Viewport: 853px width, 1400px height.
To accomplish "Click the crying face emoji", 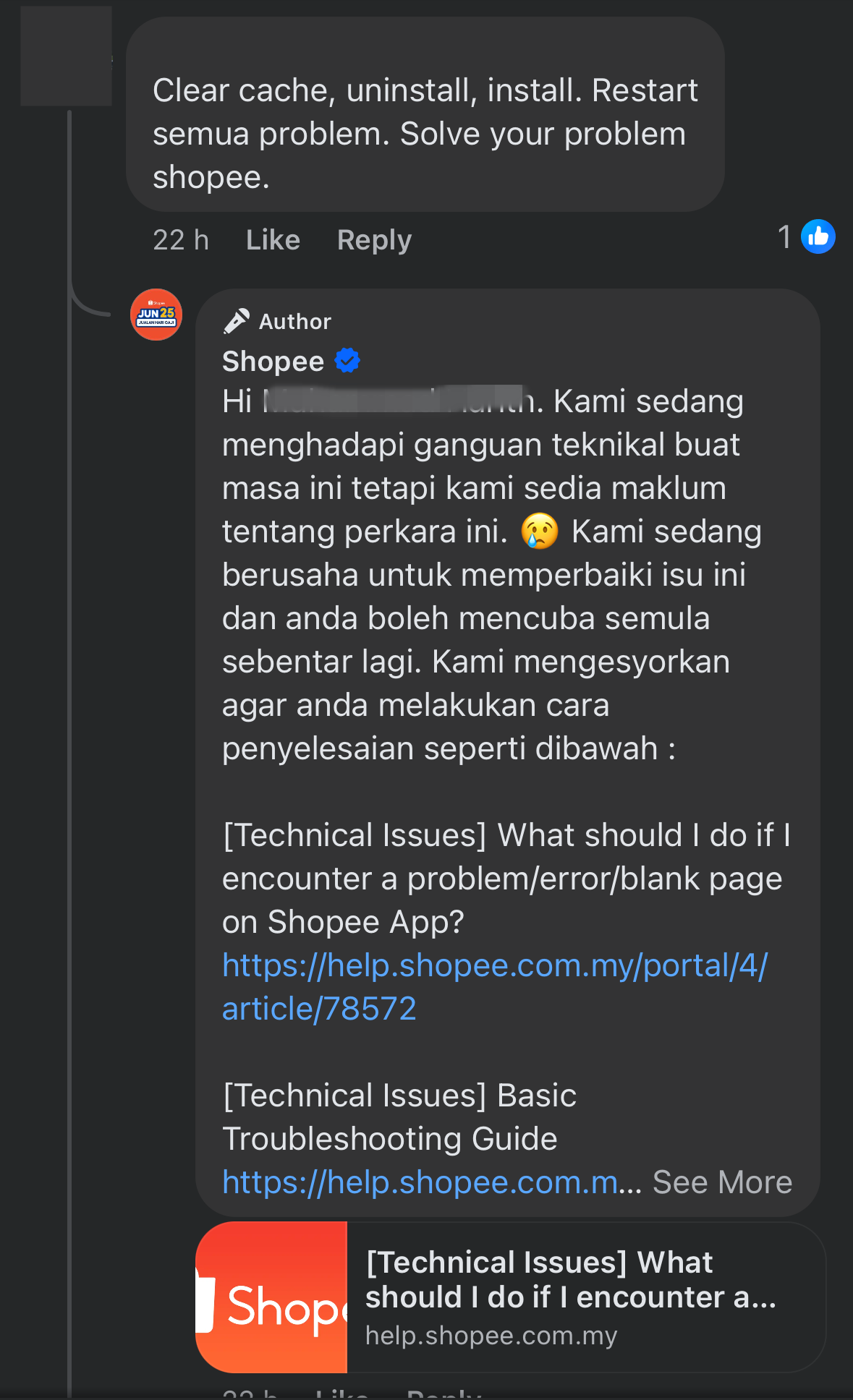I will point(540,532).
